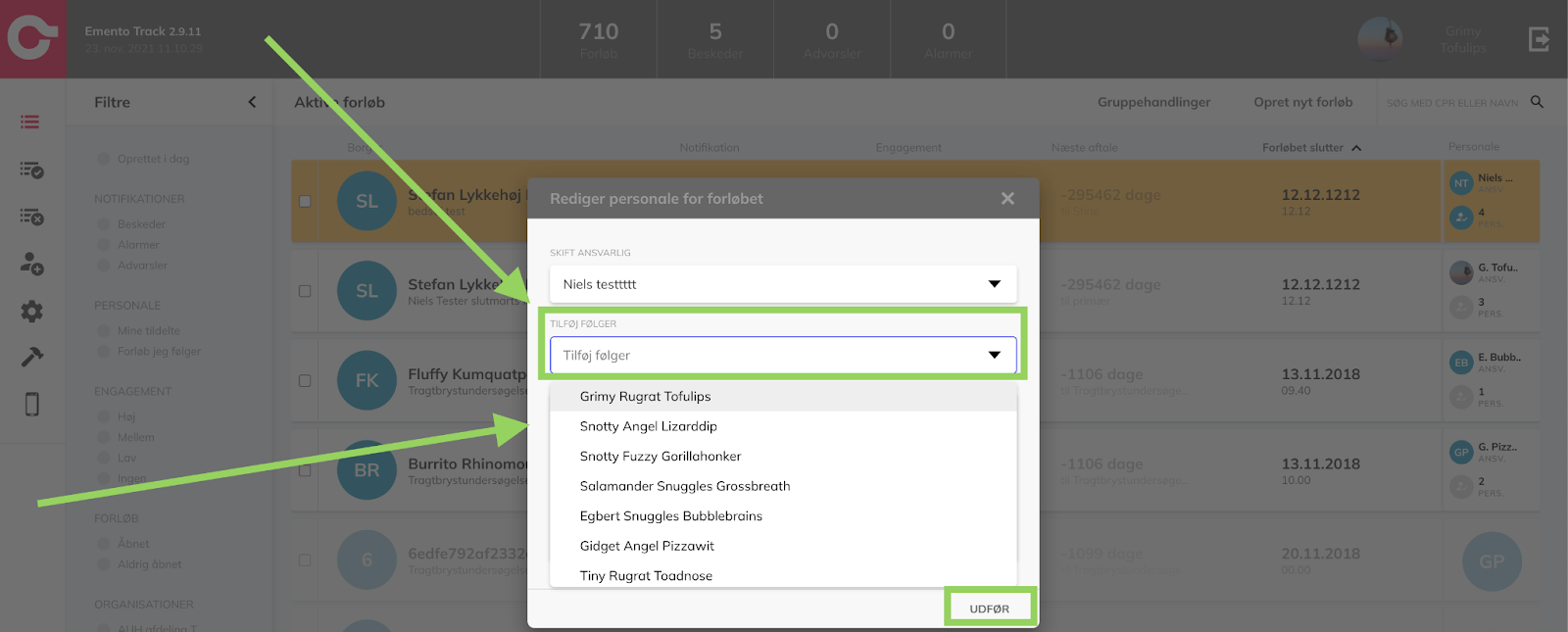Viewport: 1568px width, 632px height.
Task: Click the mobile phone sidebar icon
Action: tap(31, 404)
